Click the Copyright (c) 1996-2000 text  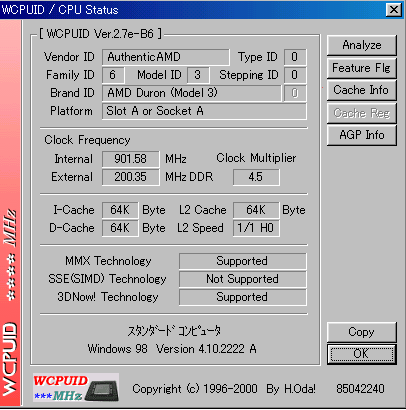pyautogui.click(x=195, y=389)
